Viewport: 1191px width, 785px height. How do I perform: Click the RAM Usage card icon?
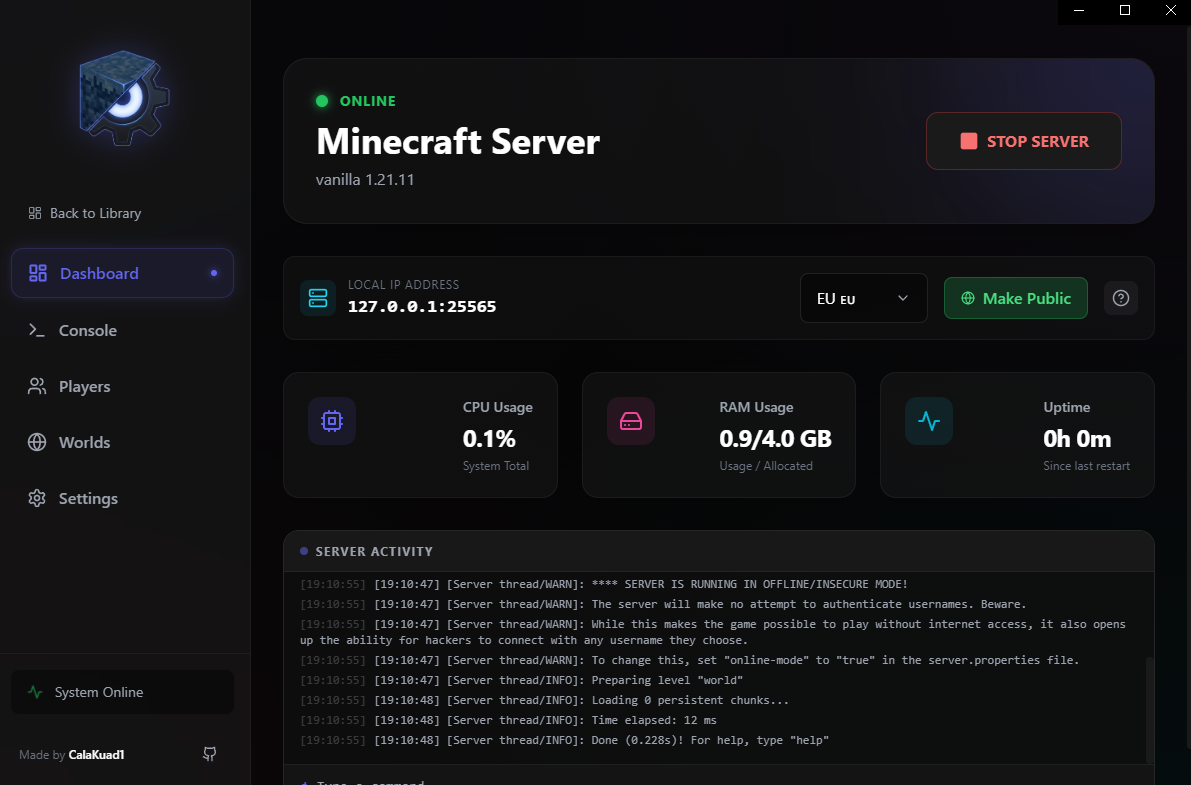pyautogui.click(x=631, y=421)
